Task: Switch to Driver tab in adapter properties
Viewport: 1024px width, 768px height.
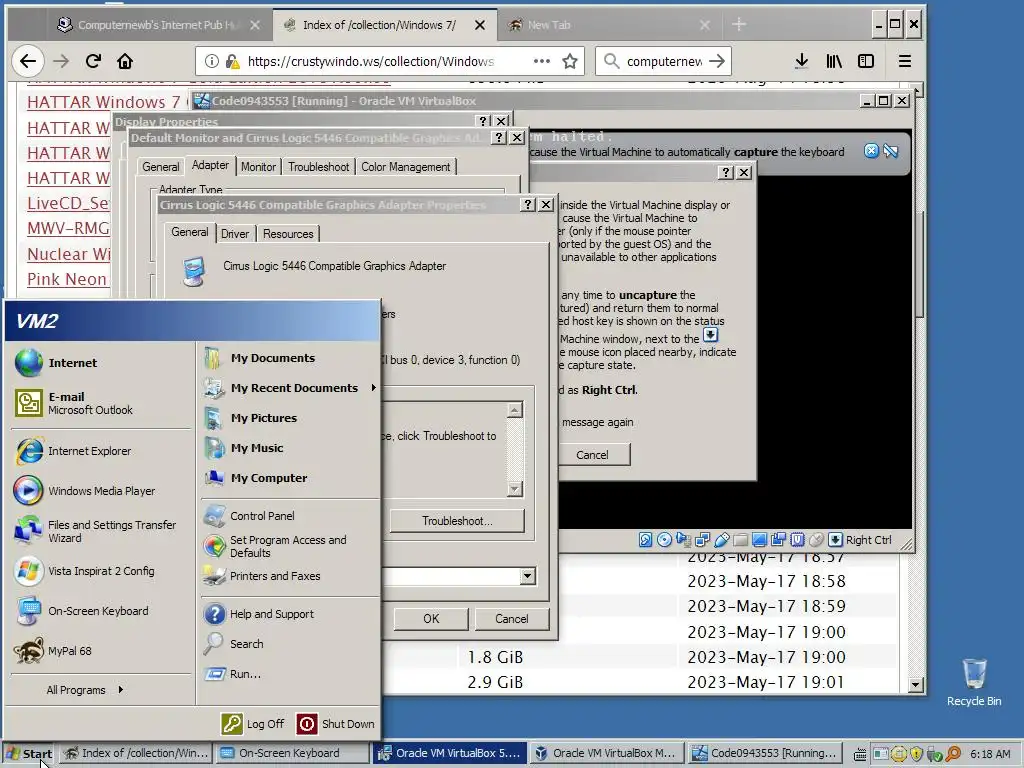Action: [235, 234]
